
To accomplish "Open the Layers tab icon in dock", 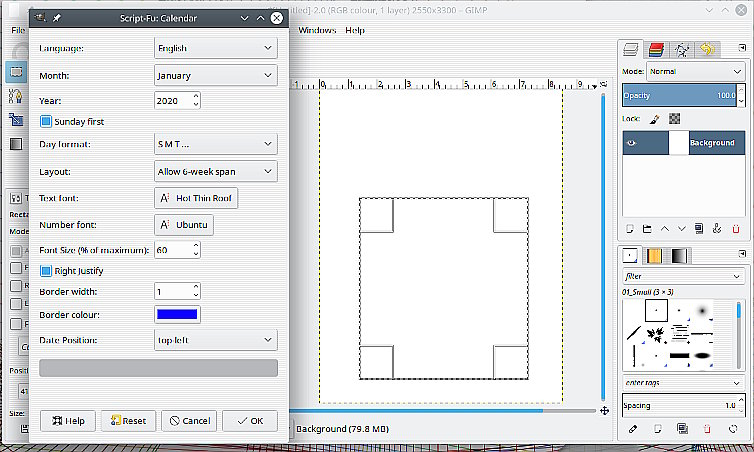I will tap(631, 49).
